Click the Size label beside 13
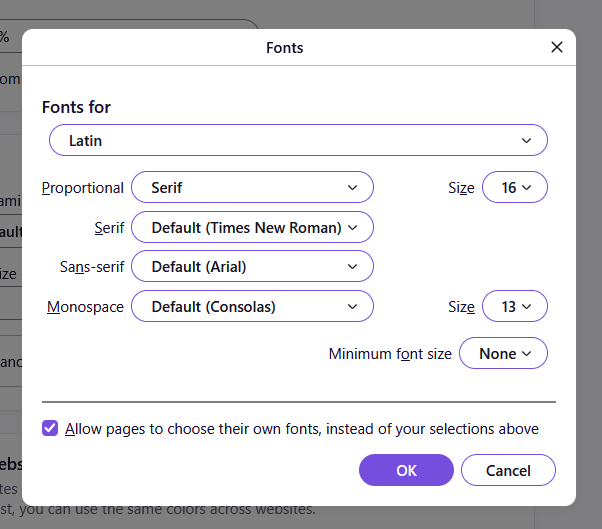This screenshot has height=529, width=602. [x=461, y=307]
